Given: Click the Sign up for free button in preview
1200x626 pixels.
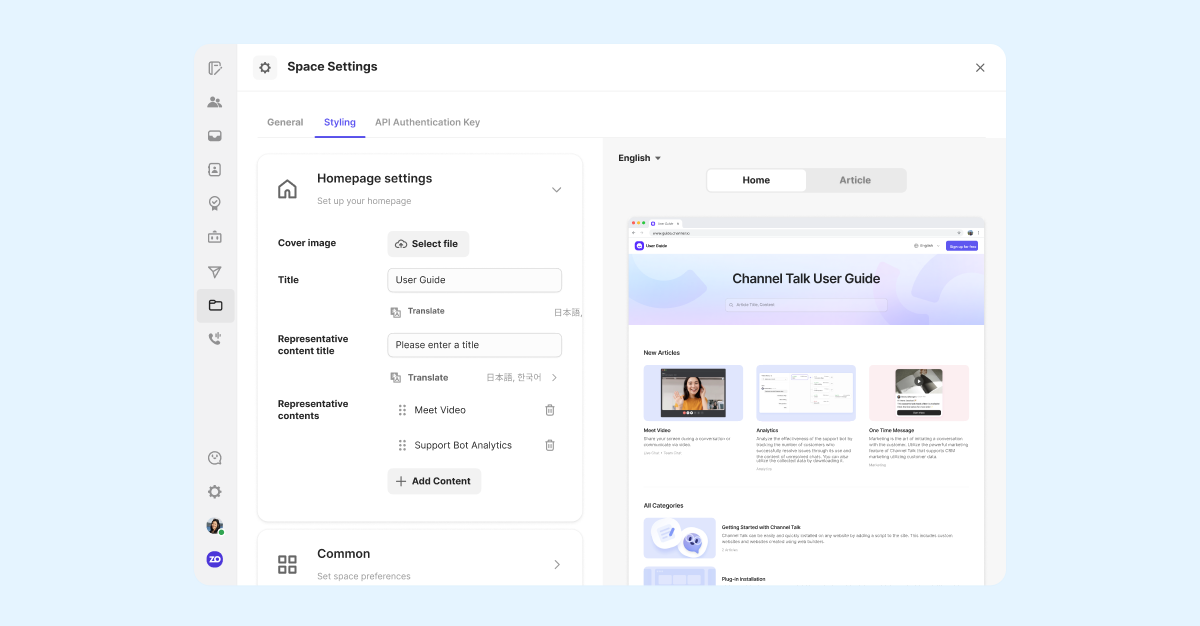Looking at the screenshot, I should pyautogui.click(x=962, y=245).
